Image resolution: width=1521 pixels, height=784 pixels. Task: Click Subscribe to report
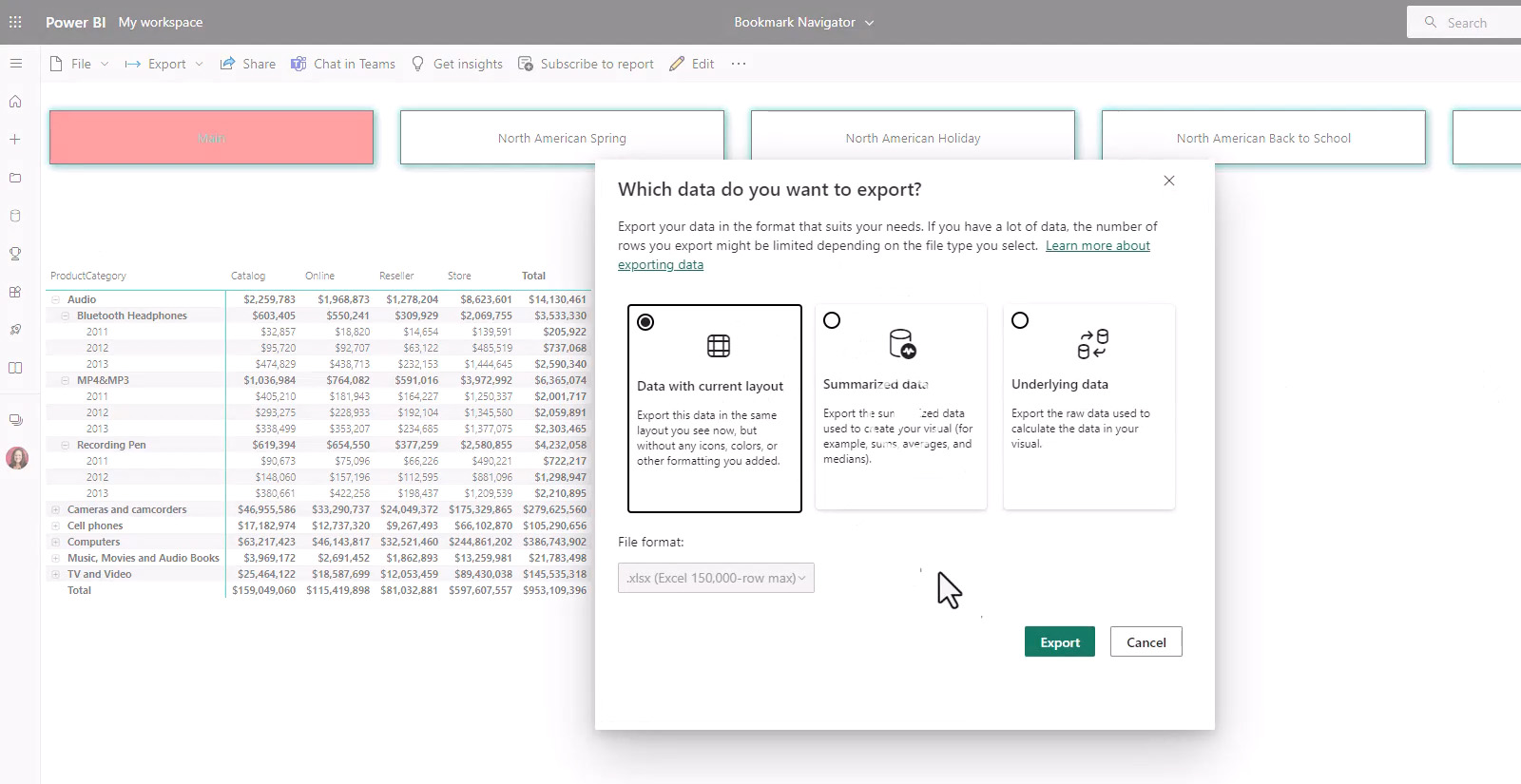586,64
